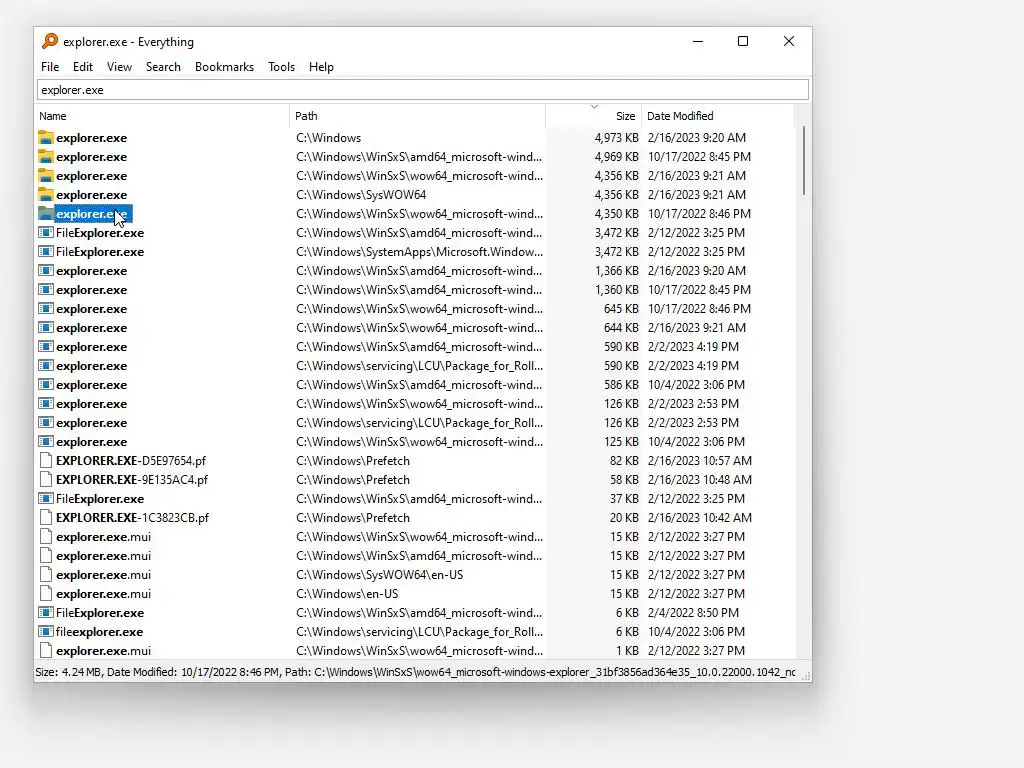Click the sort direction arrow above Size
1024x768 pixels.
pos(594,106)
